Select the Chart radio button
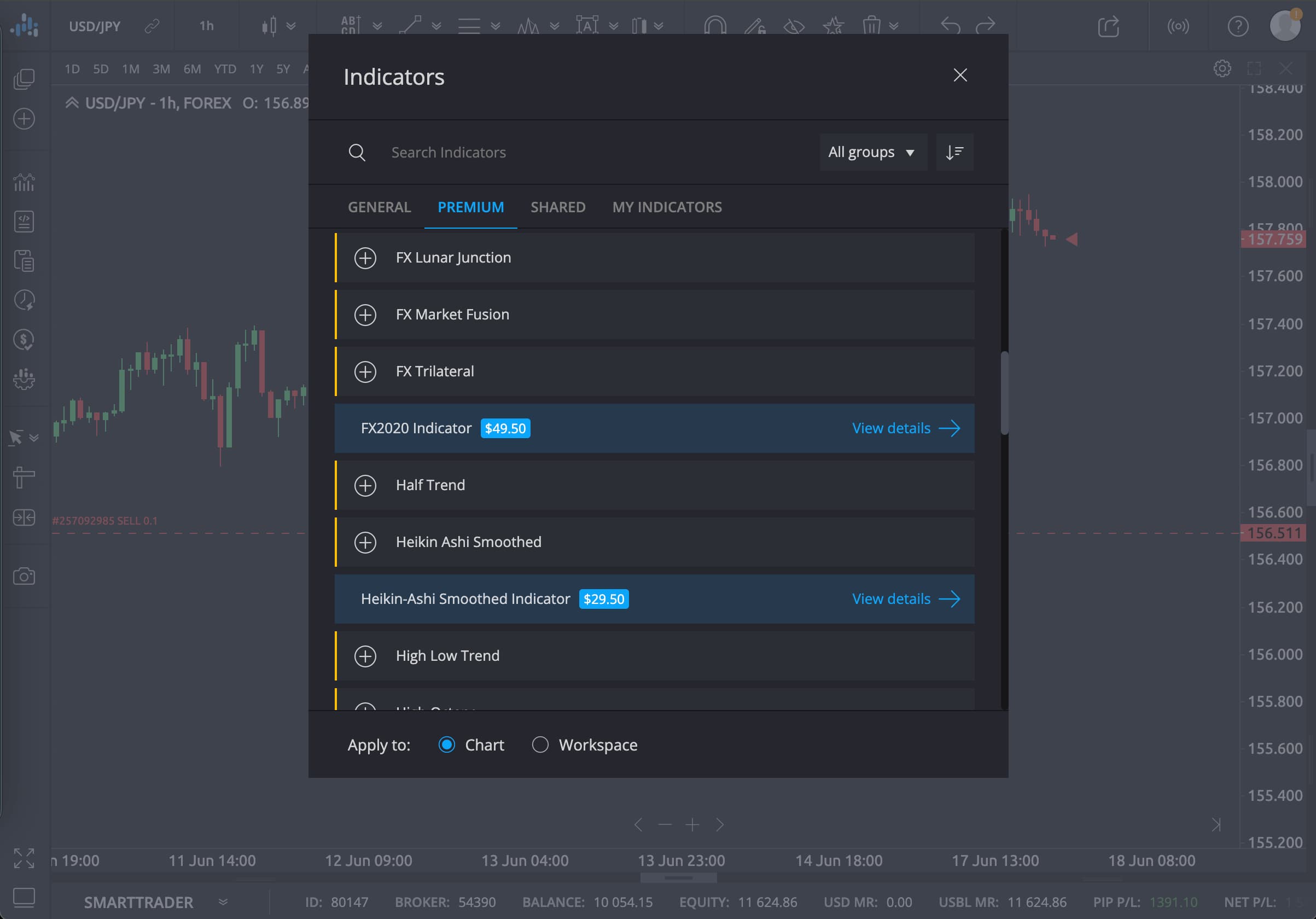 coord(446,744)
